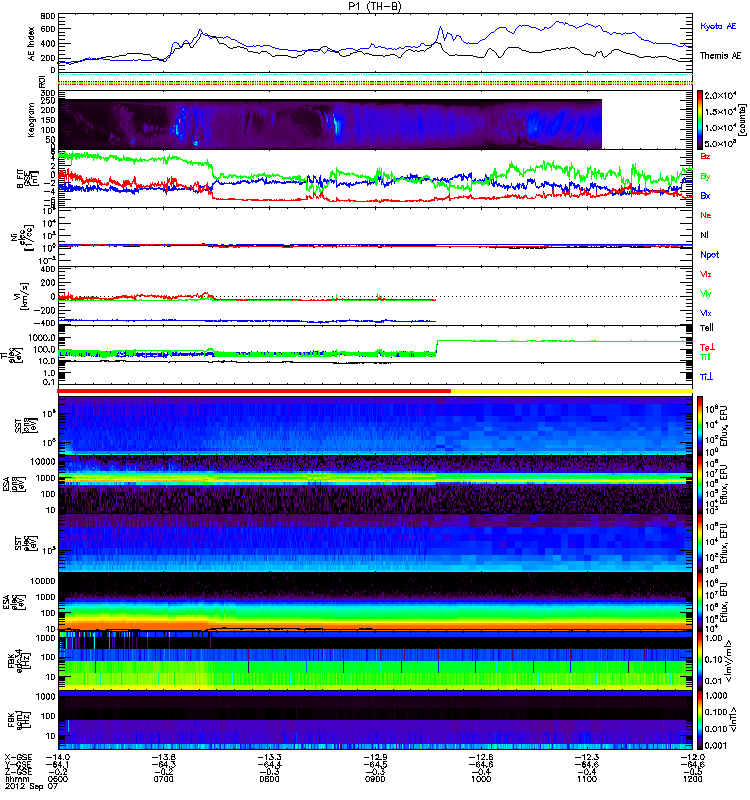Click the Kyoto AE peak near 1100

559,22
